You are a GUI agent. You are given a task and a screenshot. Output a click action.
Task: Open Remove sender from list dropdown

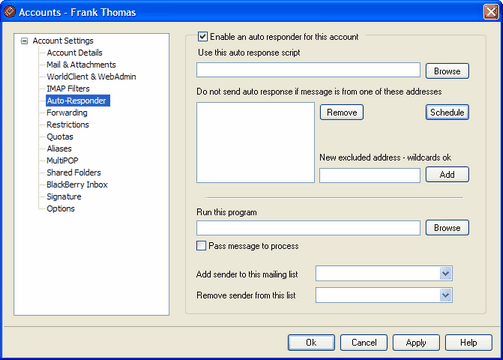[445, 295]
